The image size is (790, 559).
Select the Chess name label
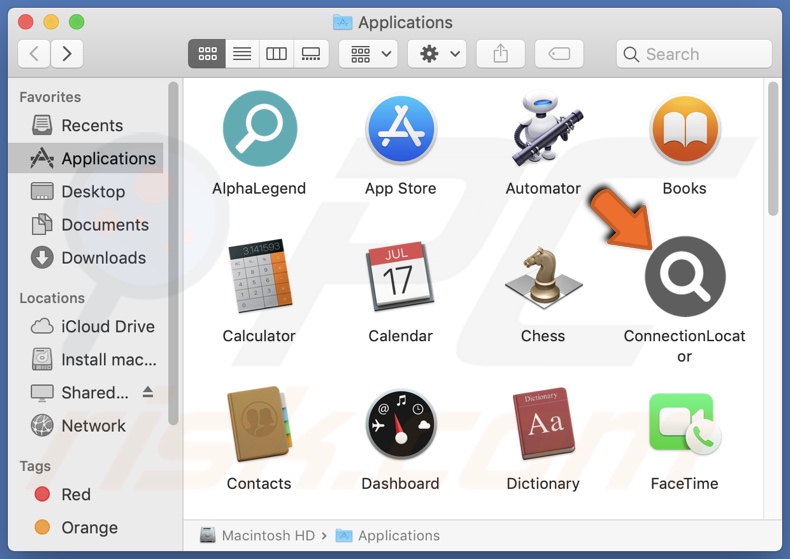coord(543,336)
